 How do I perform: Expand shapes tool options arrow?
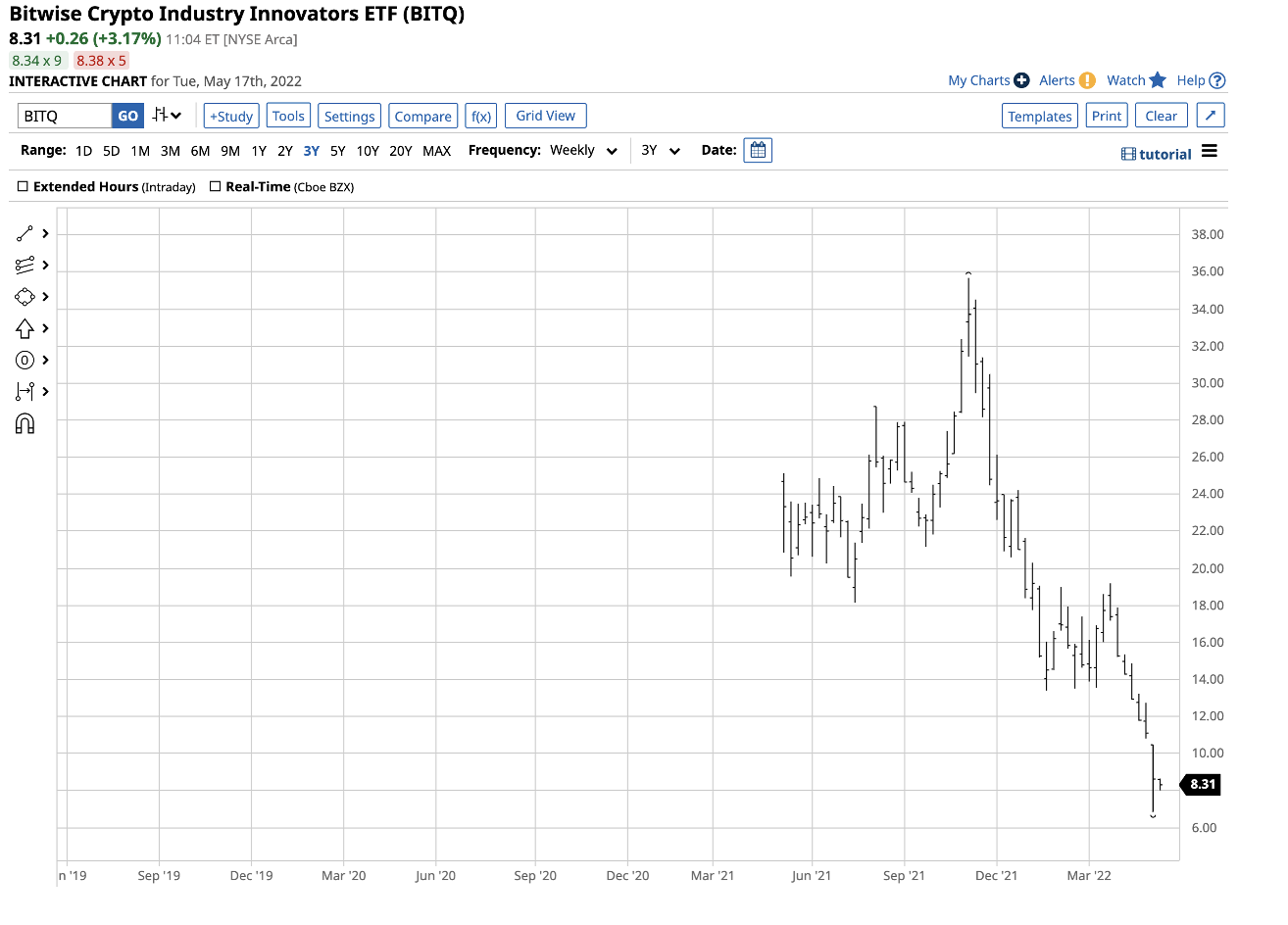45,297
